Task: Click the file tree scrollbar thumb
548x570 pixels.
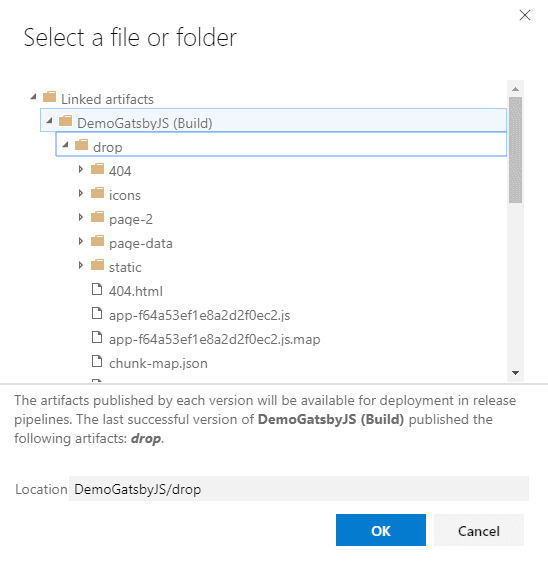Action: [x=515, y=150]
